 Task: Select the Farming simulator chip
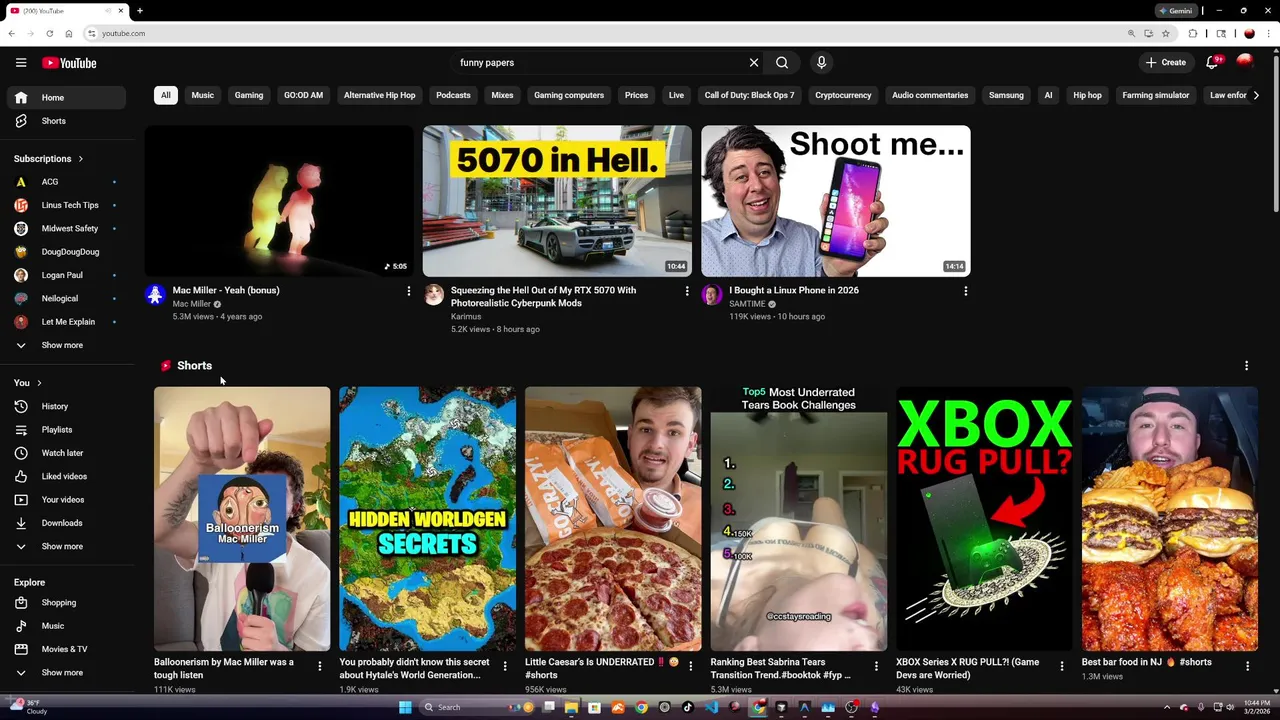(1155, 95)
